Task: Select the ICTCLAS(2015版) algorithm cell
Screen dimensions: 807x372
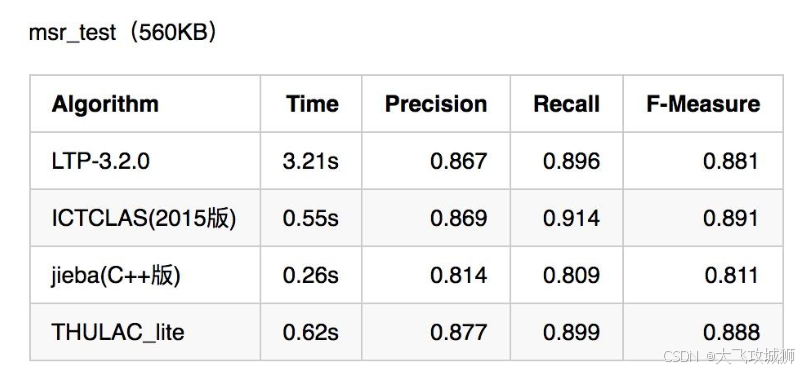Action: coord(144,219)
